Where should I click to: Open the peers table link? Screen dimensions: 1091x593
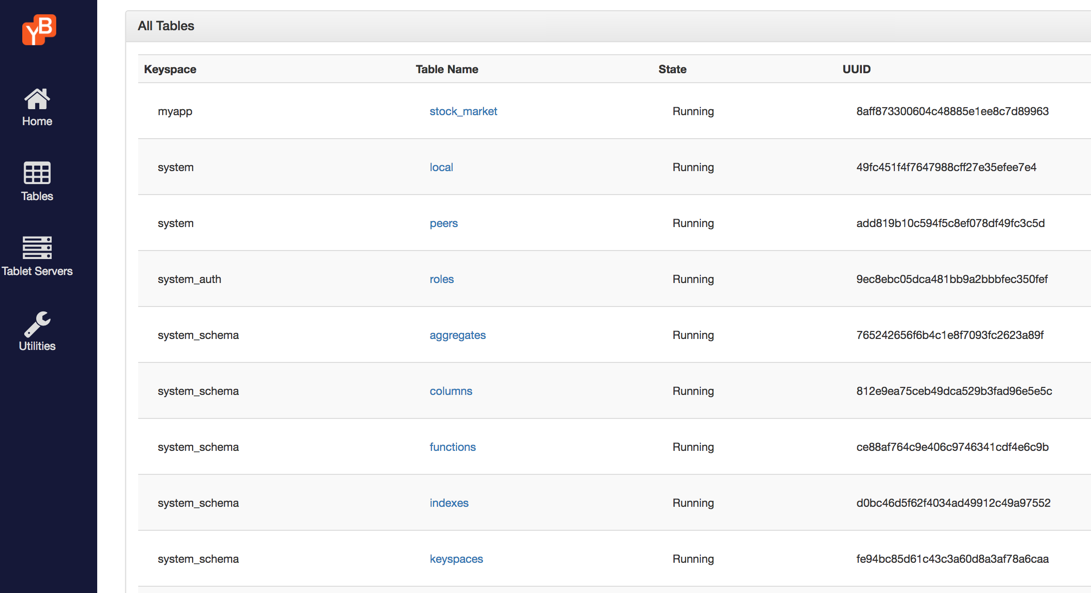coord(443,224)
